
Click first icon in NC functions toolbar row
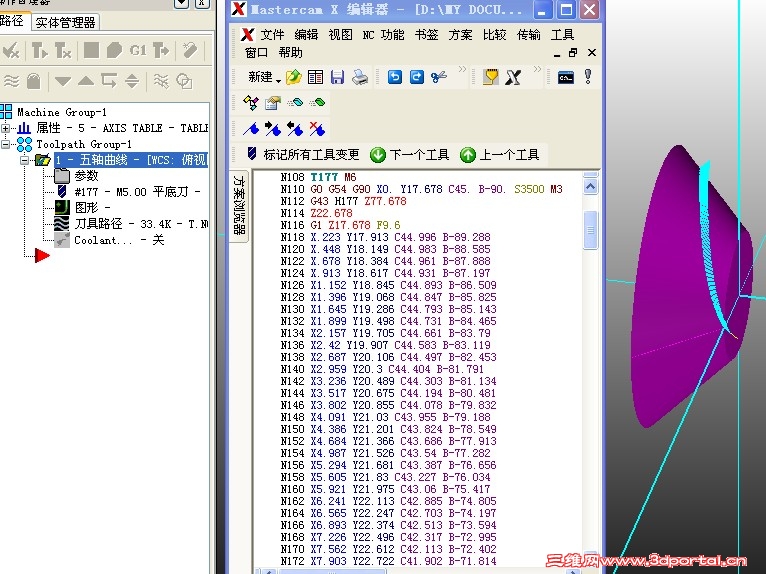pyautogui.click(x=251, y=103)
